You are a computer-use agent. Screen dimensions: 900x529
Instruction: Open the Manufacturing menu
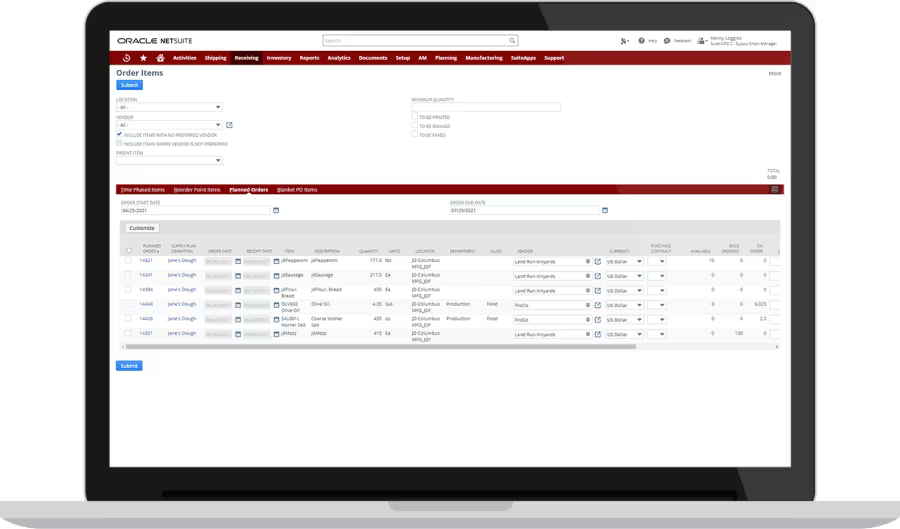point(483,58)
